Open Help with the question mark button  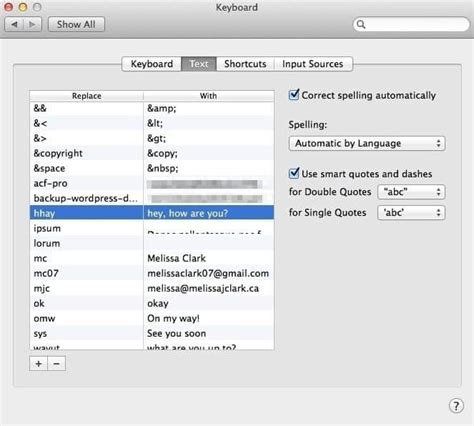click(456, 406)
